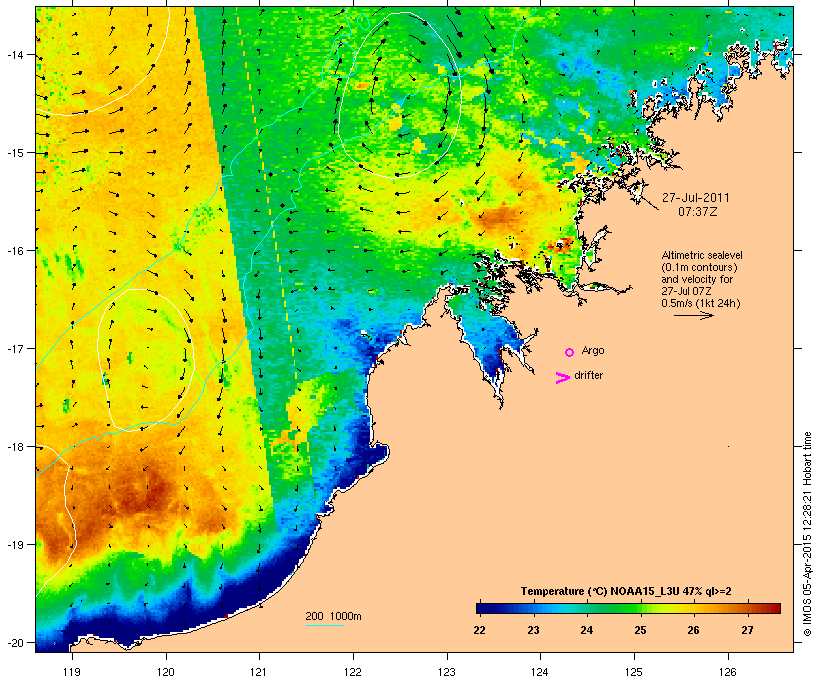Click latitude label -18
The height and width of the screenshot is (680, 820).
[x=14, y=447]
